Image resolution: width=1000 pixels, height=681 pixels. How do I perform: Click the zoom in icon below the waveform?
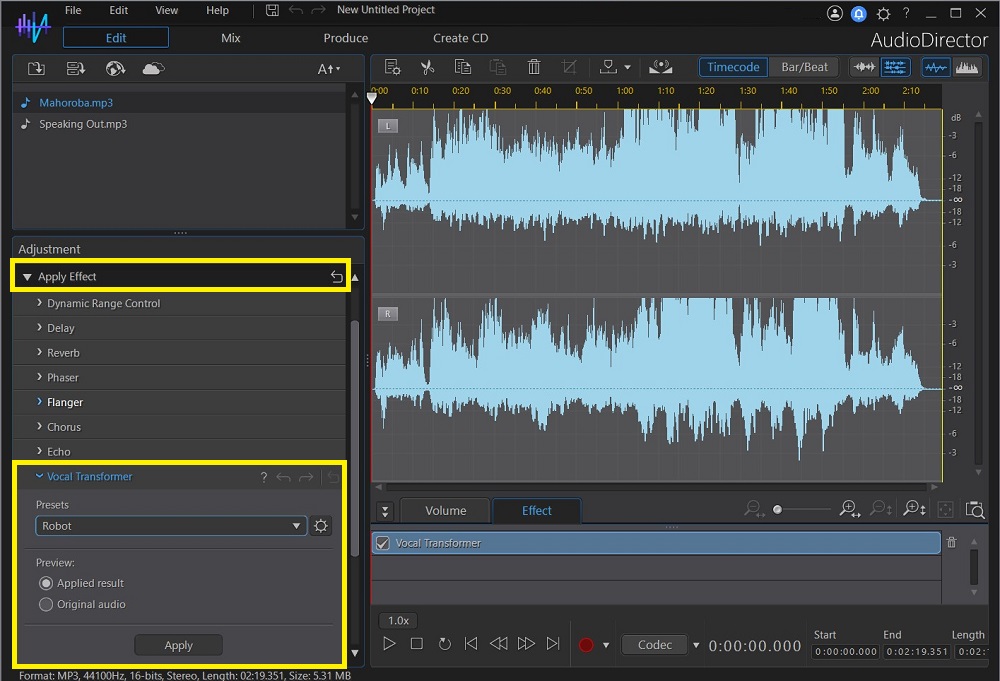point(849,509)
